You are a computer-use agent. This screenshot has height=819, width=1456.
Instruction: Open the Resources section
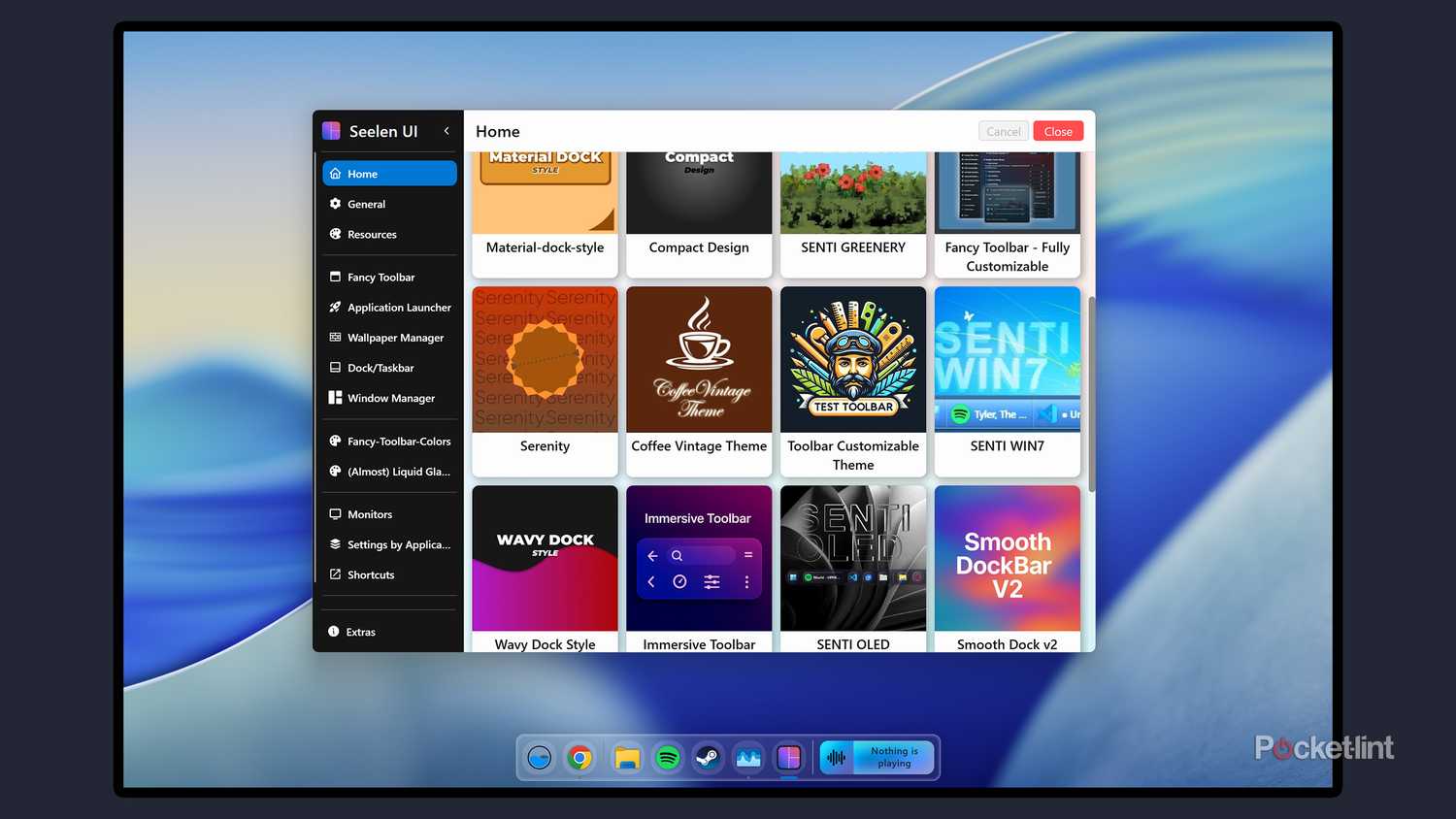click(x=389, y=234)
